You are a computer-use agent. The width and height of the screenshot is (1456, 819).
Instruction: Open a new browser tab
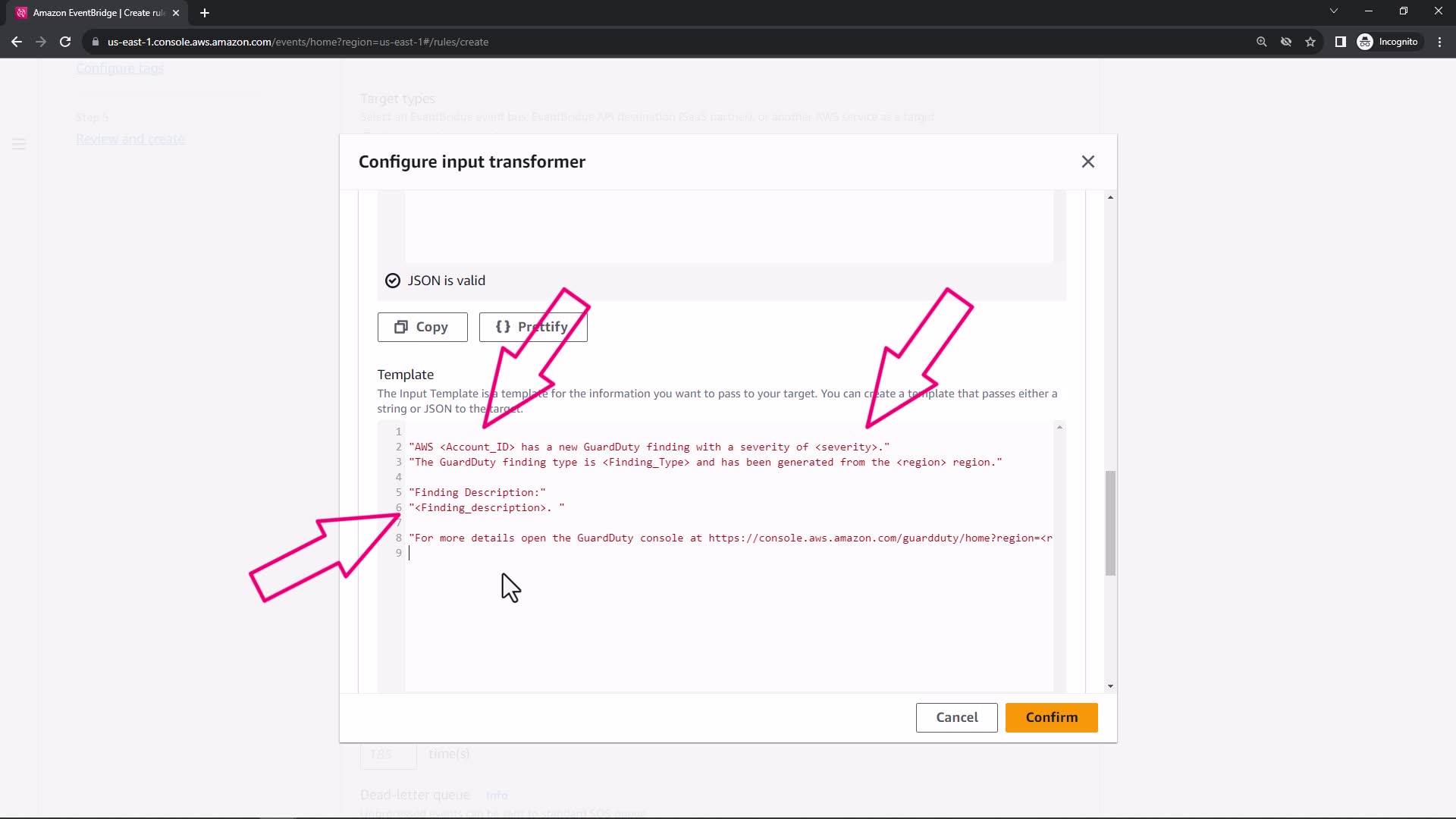point(205,13)
